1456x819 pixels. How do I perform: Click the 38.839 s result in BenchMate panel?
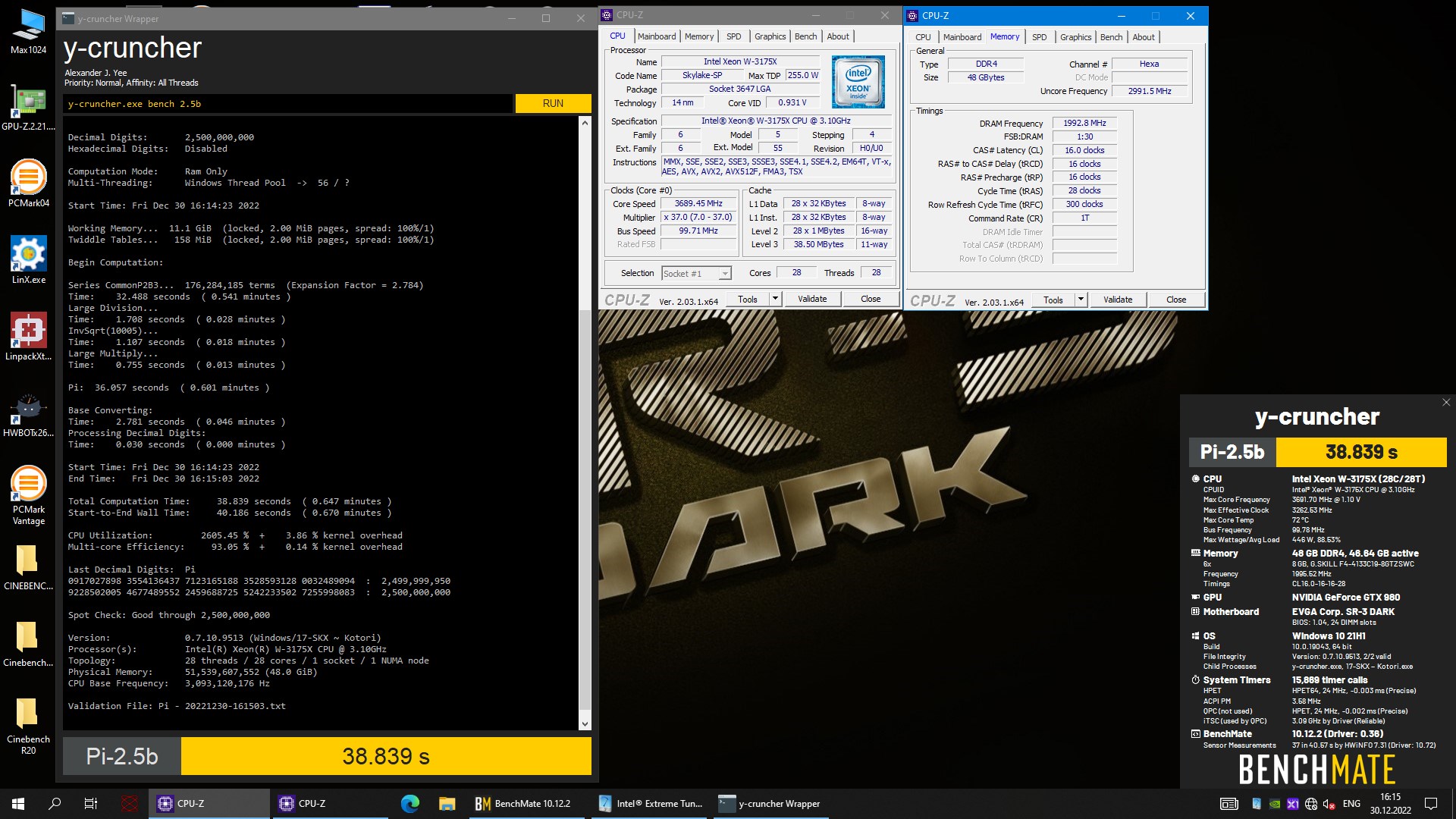pyautogui.click(x=1361, y=452)
